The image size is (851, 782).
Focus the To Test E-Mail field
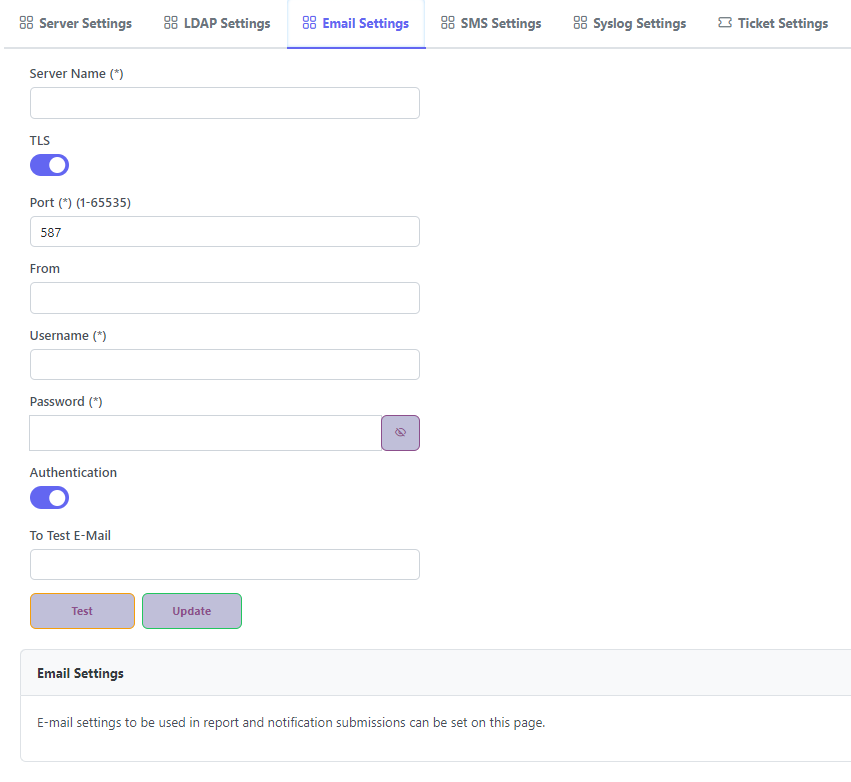tap(224, 564)
